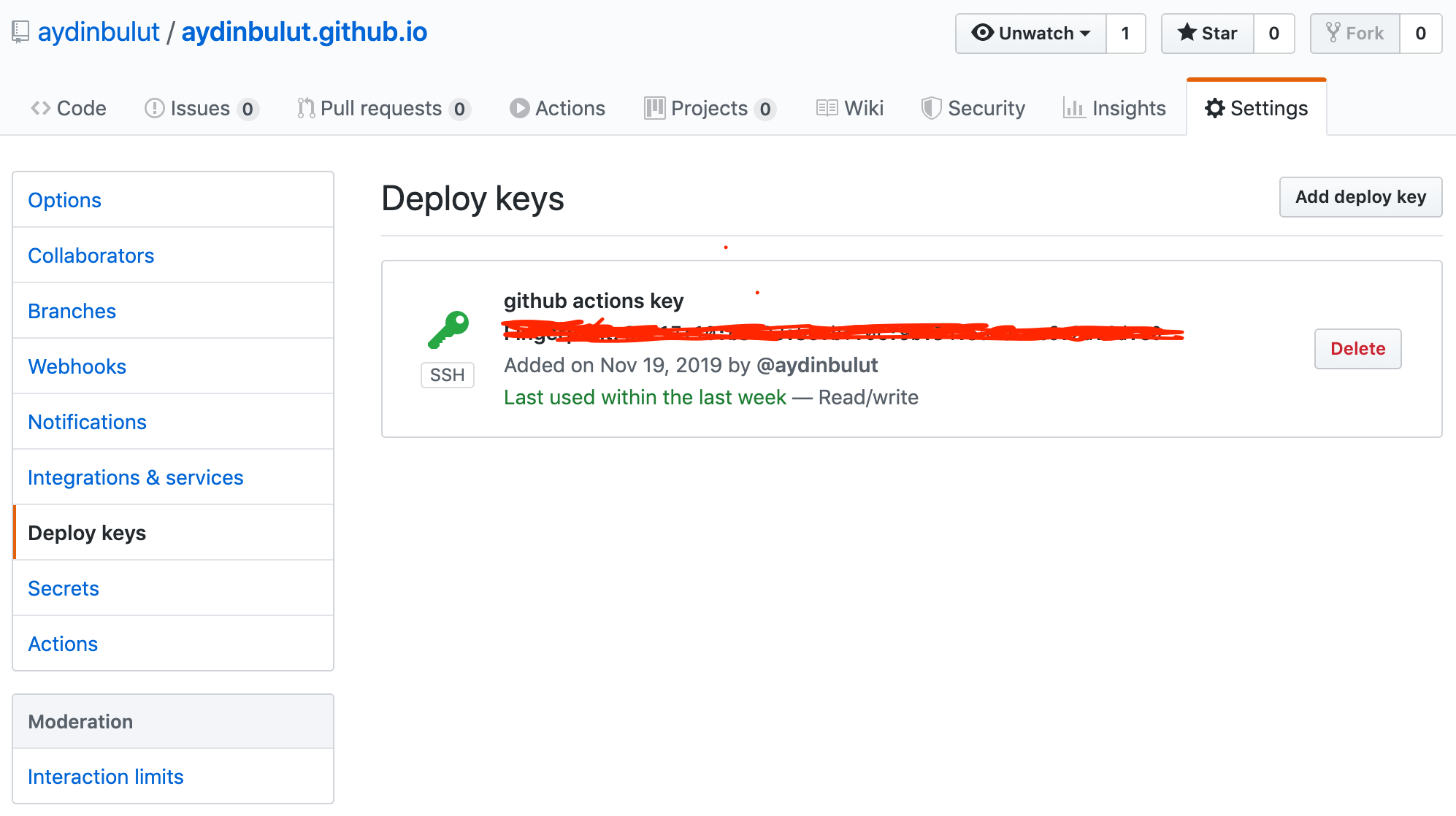Click the Insights bar graph icon
The image size is (1456, 816).
[x=1074, y=108]
